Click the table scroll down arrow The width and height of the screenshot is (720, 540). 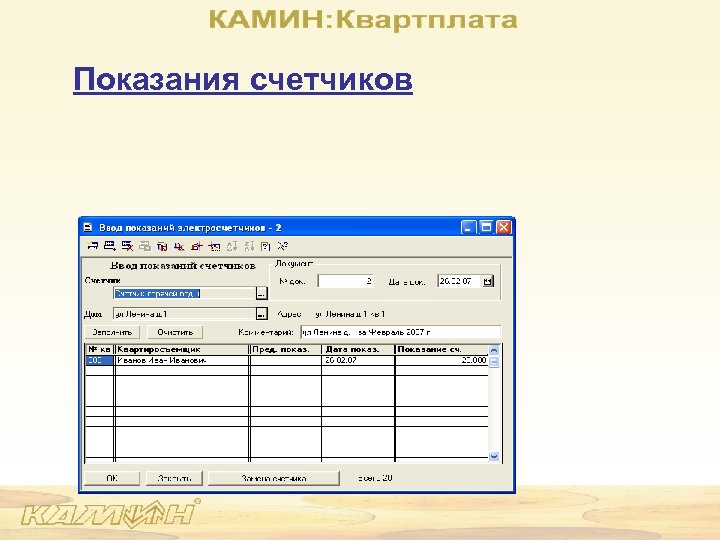(x=494, y=456)
